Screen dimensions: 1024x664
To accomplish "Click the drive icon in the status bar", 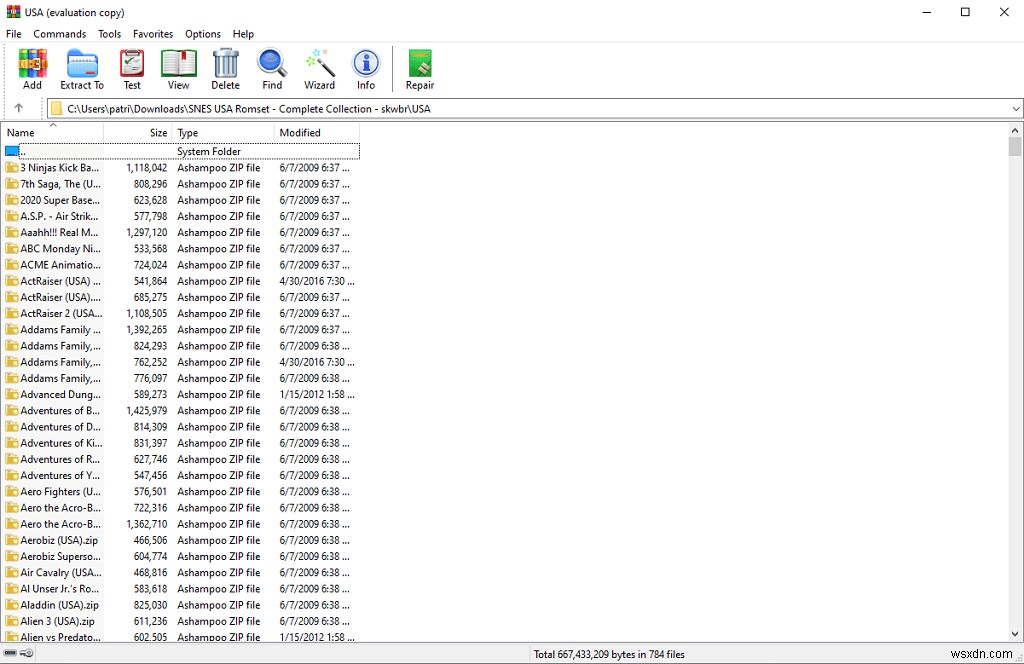I will click(10, 651).
